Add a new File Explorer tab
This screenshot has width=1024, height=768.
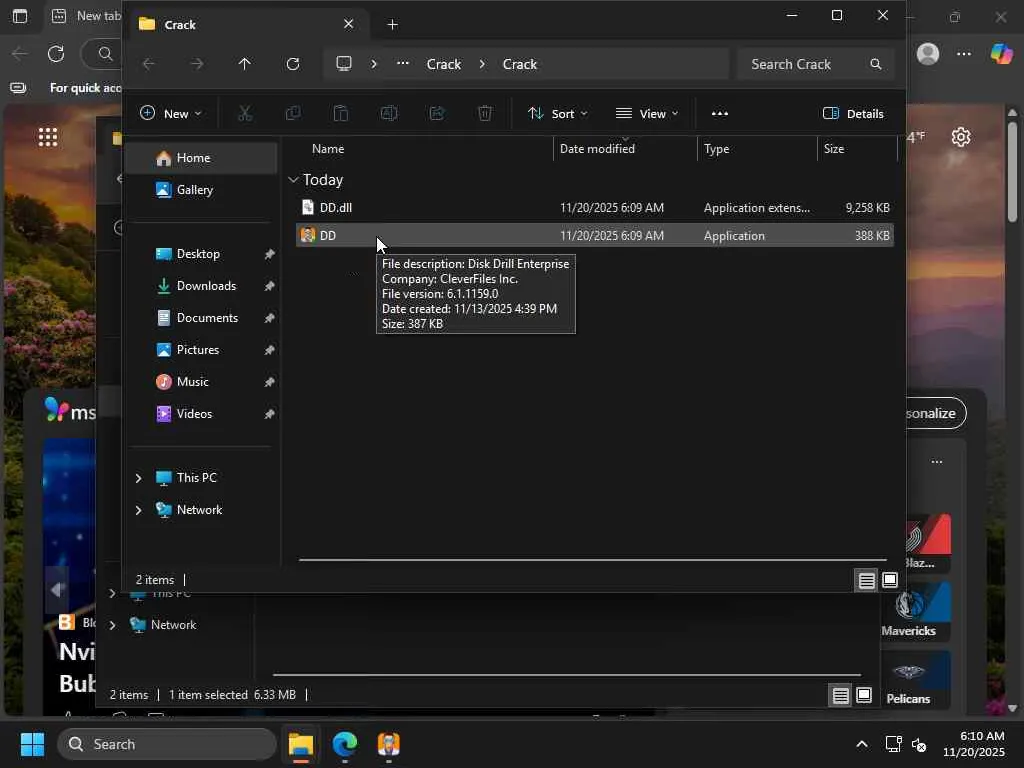tap(392, 24)
